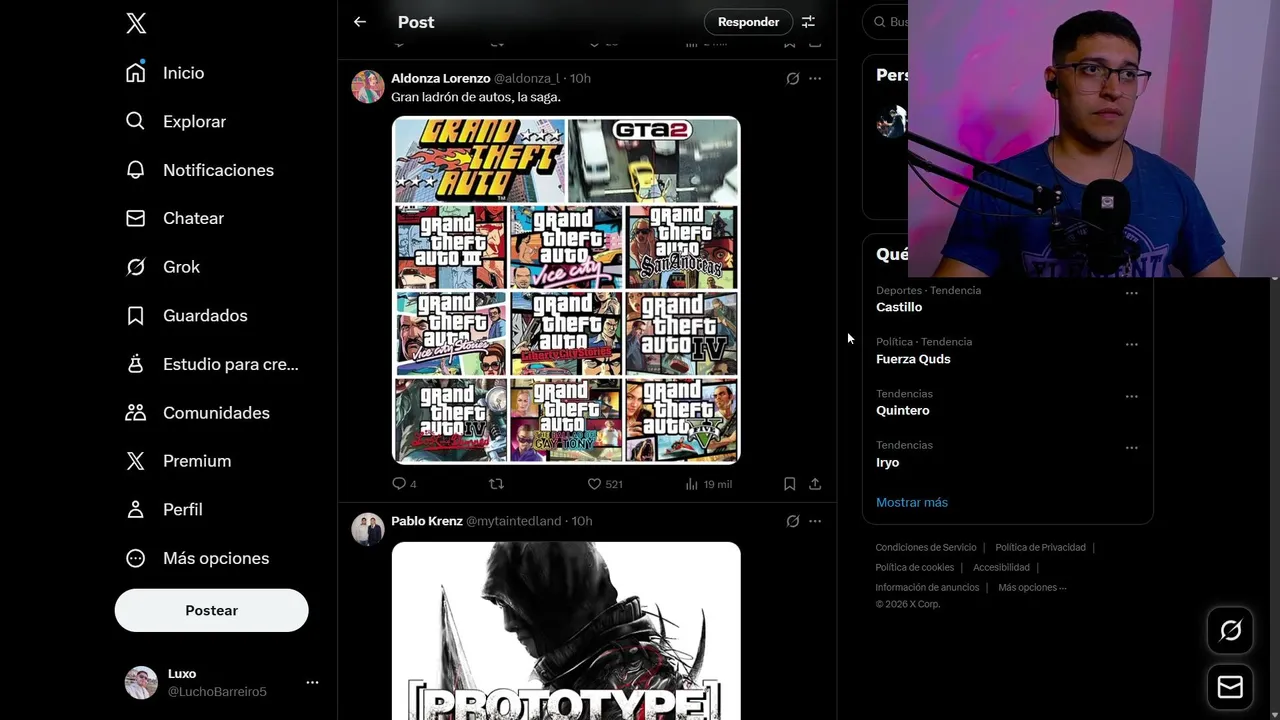Image resolution: width=1280 pixels, height=720 pixels.
Task: Open more options for Quintero trend
Action: pyautogui.click(x=1131, y=396)
